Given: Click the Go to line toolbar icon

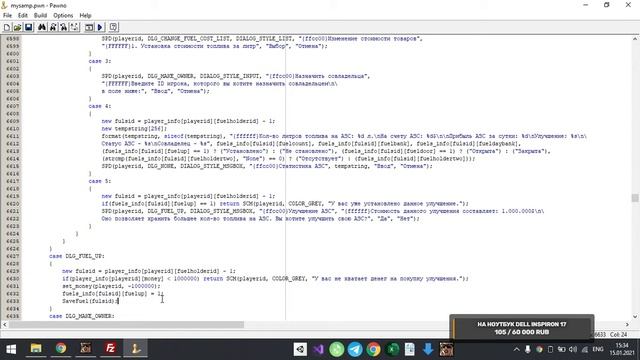Looking at the screenshot, I should tap(74, 27).
